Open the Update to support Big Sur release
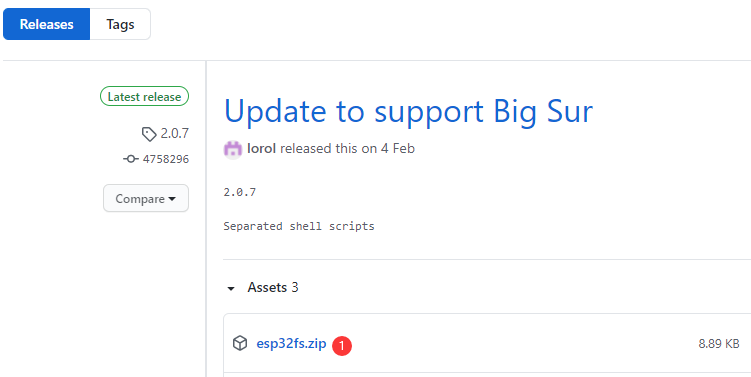 [409, 111]
